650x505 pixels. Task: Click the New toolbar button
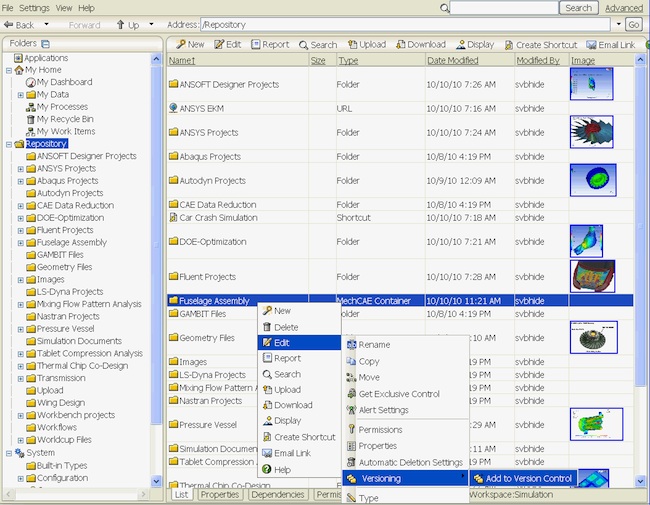coord(190,44)
